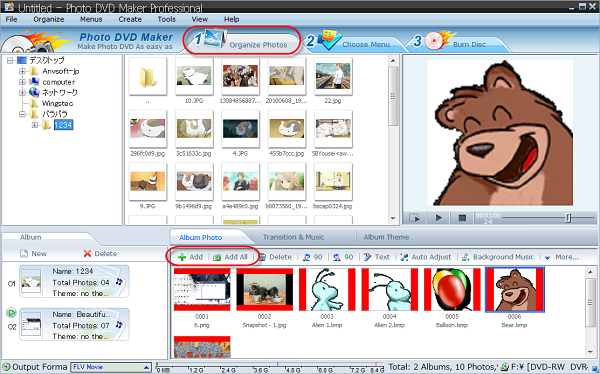
Task: Open the Create menu
Action: coord(130,19)
